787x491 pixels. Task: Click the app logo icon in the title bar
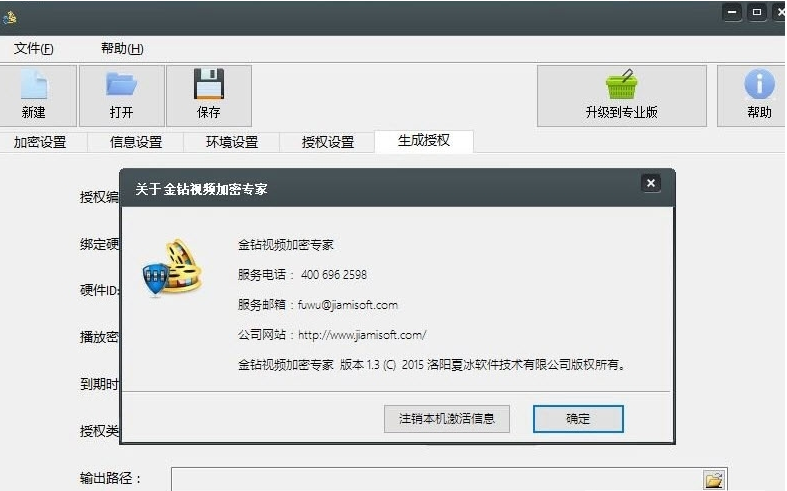coord(10,18)
